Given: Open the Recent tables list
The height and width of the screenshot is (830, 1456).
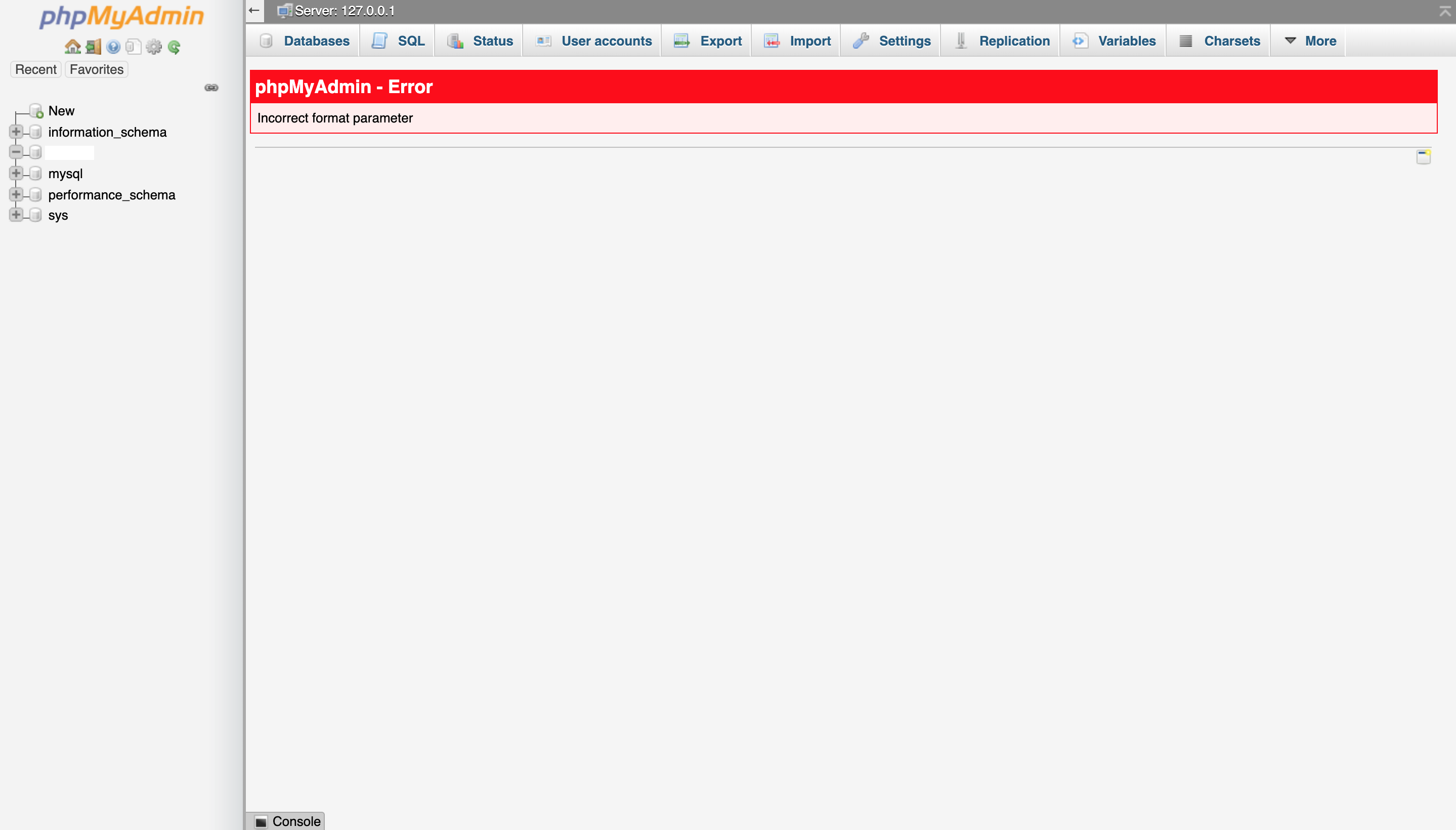Looking at the screenshot, I should pos(35,69).
